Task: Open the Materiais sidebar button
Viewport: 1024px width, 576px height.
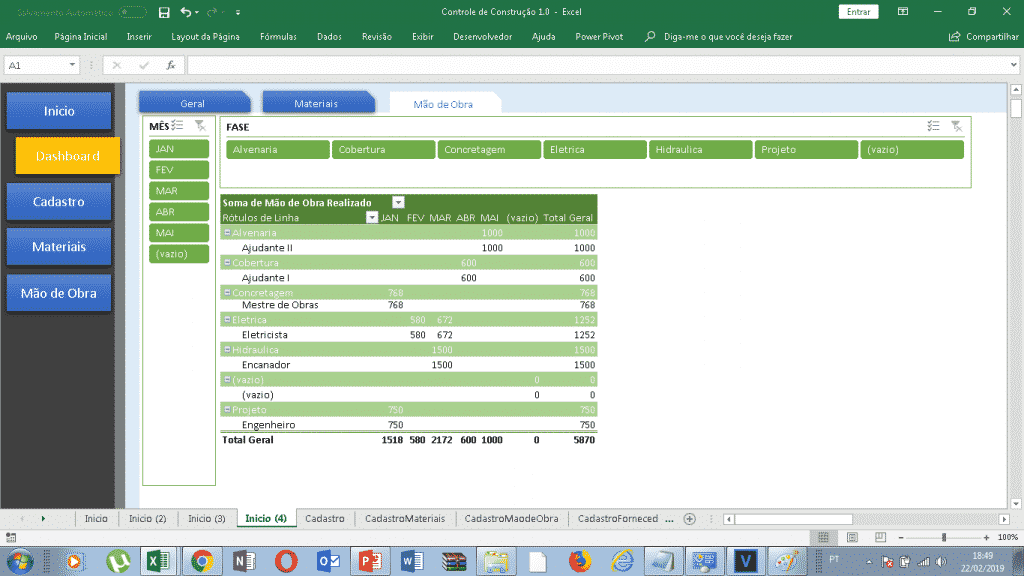Action: (59, 246)
